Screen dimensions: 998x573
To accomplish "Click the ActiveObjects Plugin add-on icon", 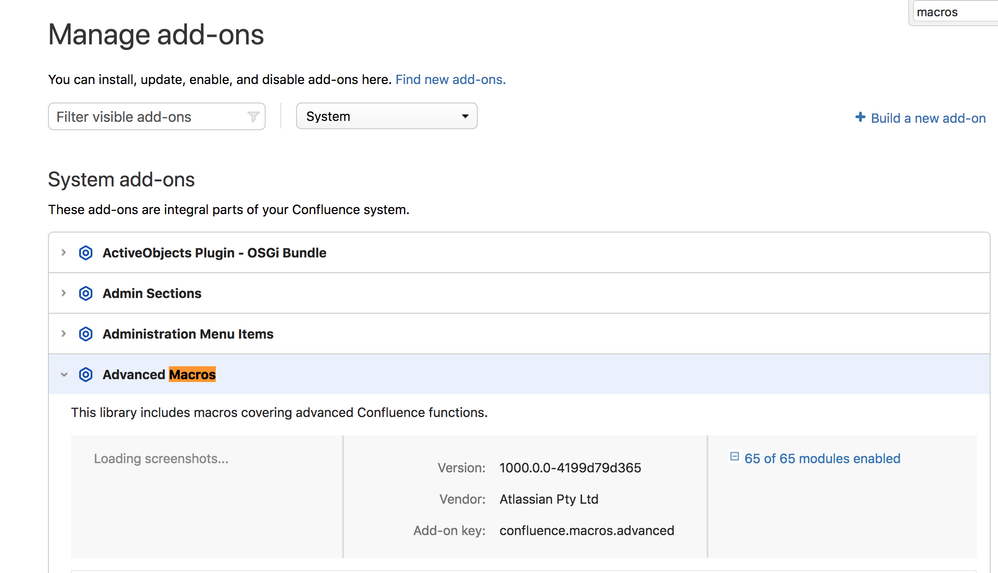I will [x=85, y=253].
